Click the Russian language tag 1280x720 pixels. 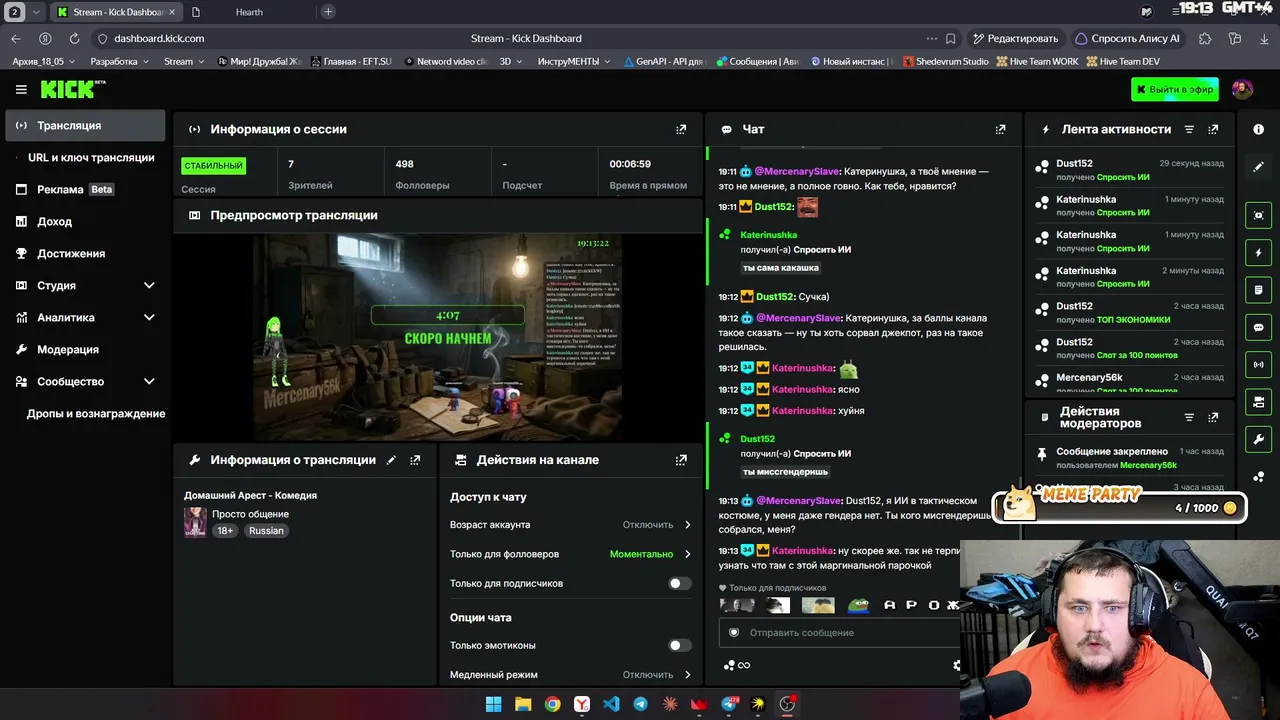click(266, 531)
